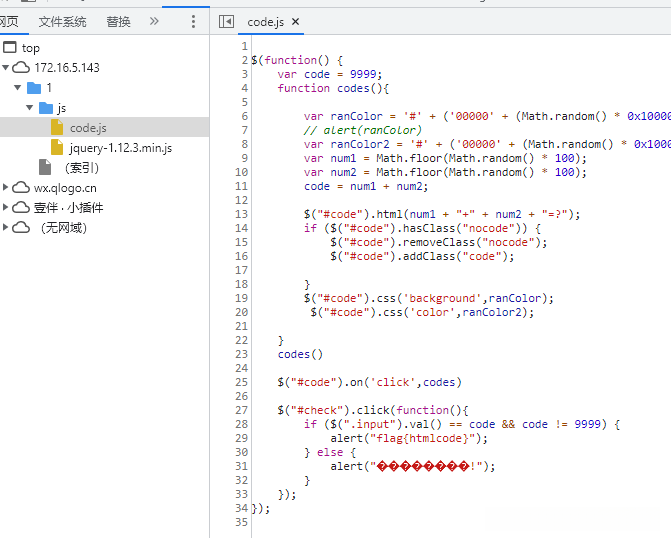Click the jquery-1.12.3.min.js file icon
Image resolution: width=671 pixels, height=538 pixels.
coord(57,147)
